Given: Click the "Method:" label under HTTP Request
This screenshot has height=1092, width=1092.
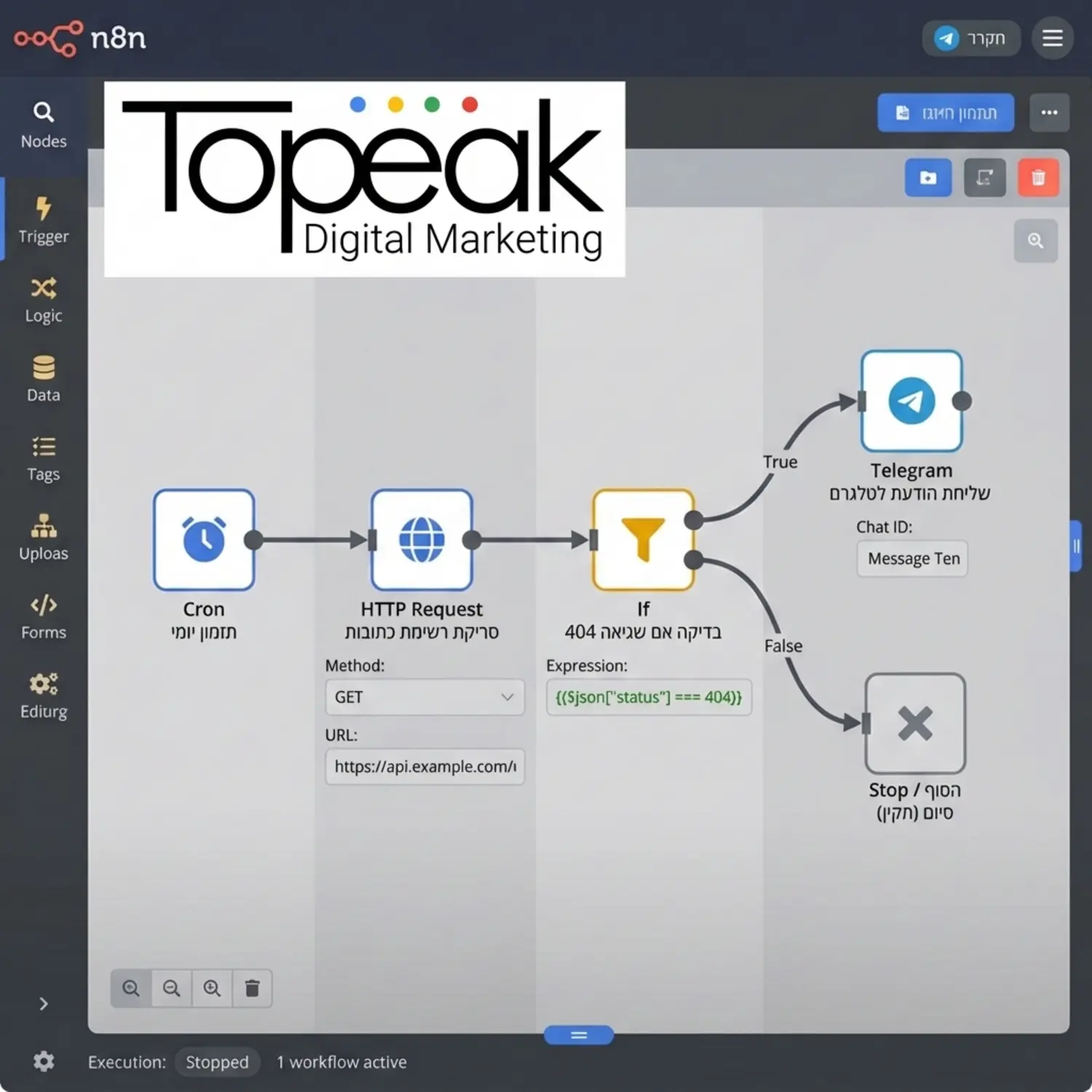Looking at the screenshot, I should pos(355,665).
